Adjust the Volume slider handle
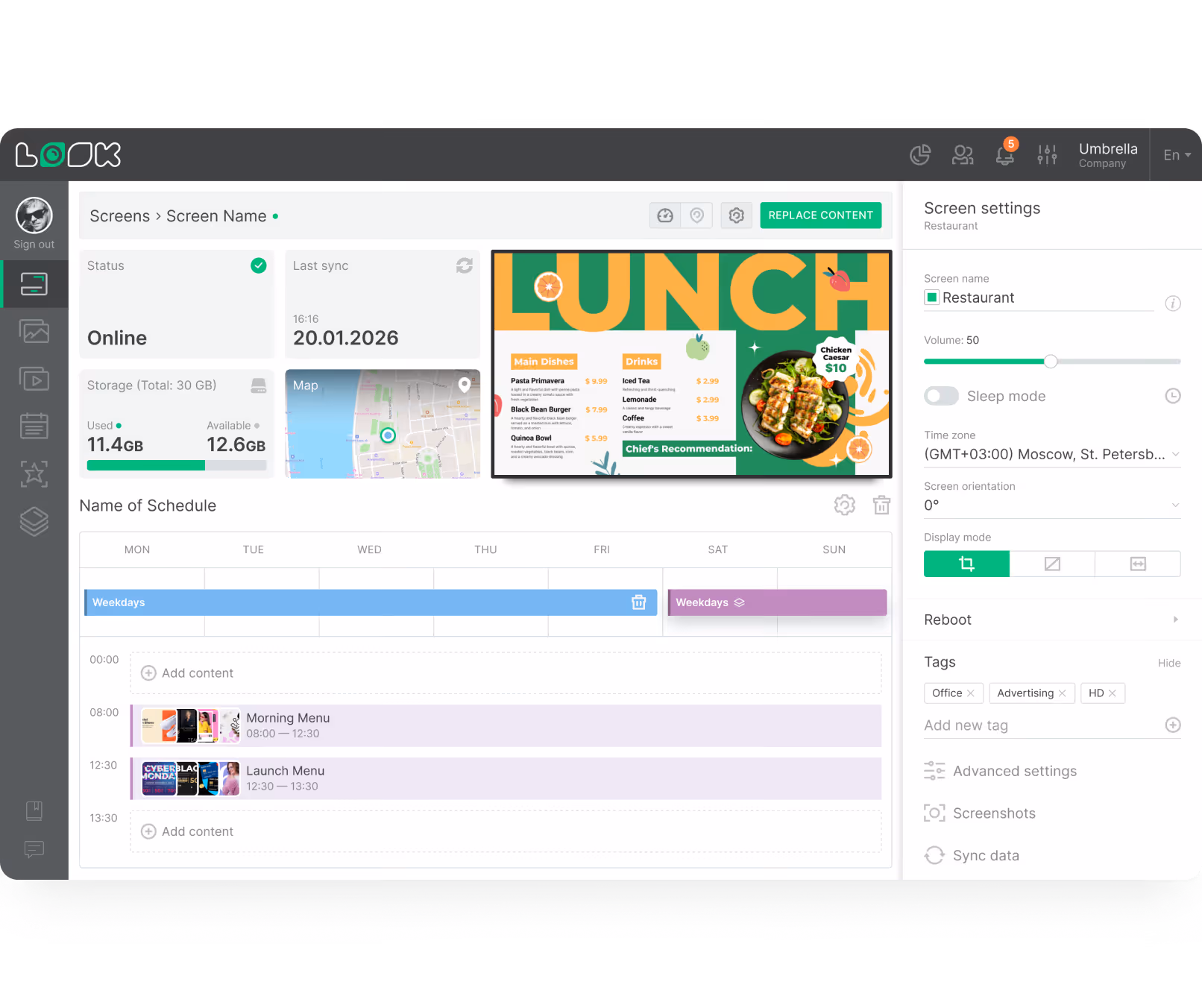1202x1008 pixels. click(x=1051, y=362)
